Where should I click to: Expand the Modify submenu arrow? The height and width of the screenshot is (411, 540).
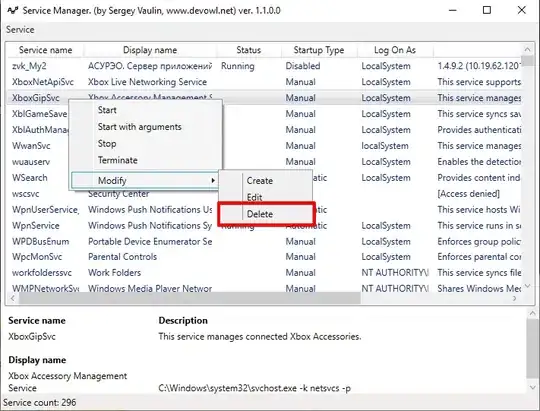213,180
